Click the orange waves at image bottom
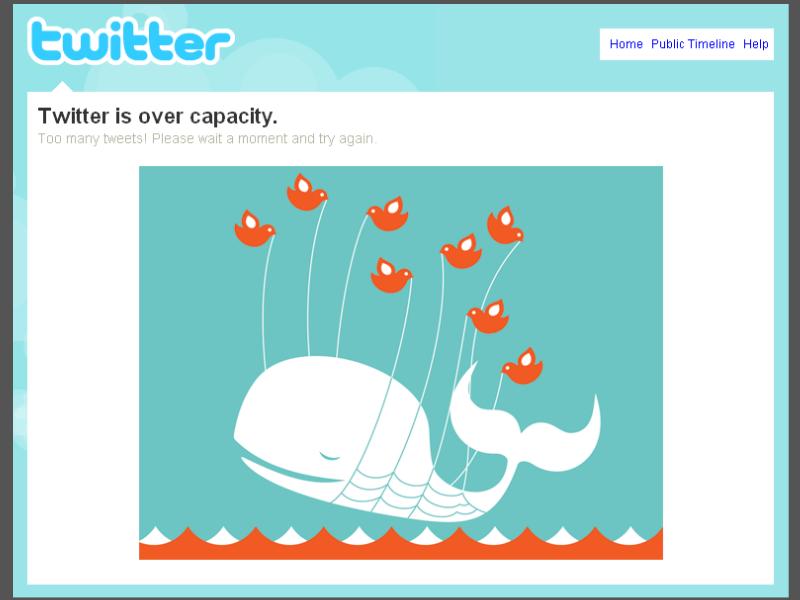Image resolution: width=800 pixels, height=600 pixels. [x=401, y=545]
